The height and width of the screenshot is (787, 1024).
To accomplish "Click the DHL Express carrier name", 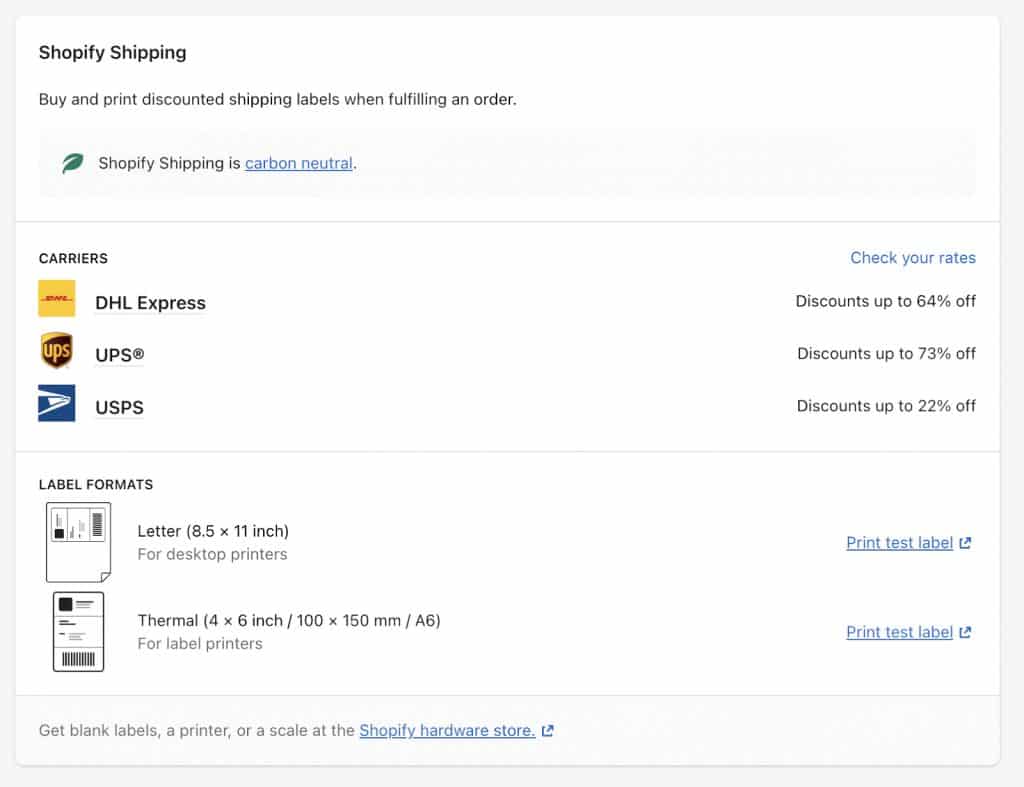I will 150,302.
